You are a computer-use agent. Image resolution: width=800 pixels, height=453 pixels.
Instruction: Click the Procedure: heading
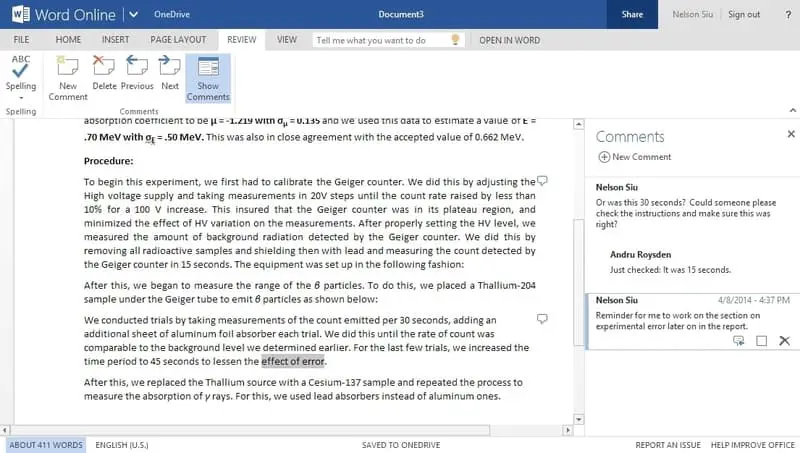(109, 161)
